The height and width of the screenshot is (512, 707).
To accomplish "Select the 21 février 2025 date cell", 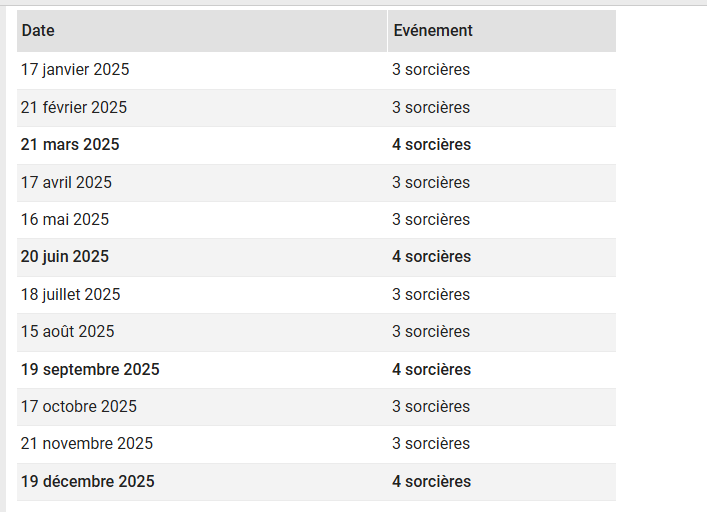I will 74,107.
